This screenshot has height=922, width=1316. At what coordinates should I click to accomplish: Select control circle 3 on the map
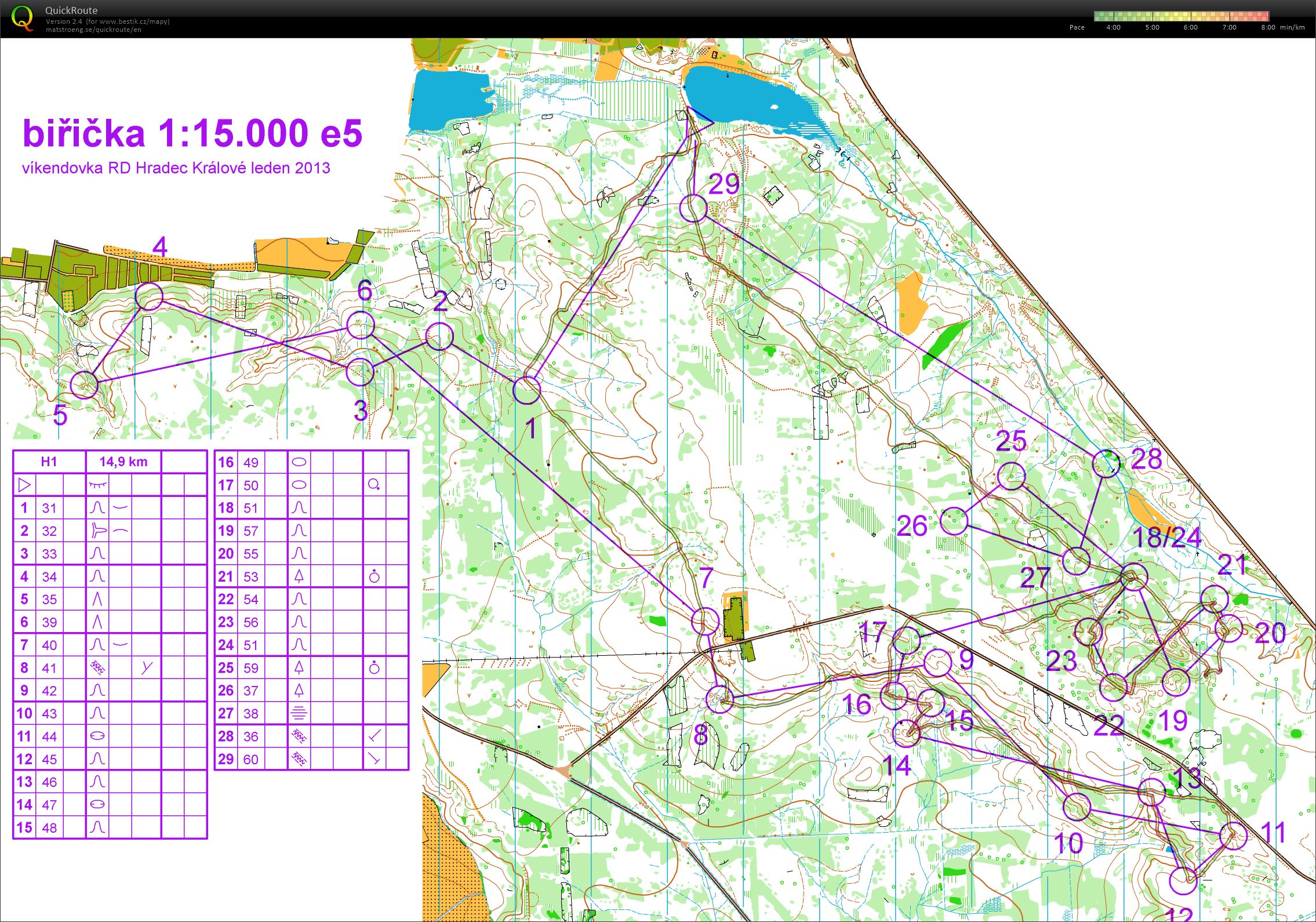pyautogui.click(x=360, y=371)
